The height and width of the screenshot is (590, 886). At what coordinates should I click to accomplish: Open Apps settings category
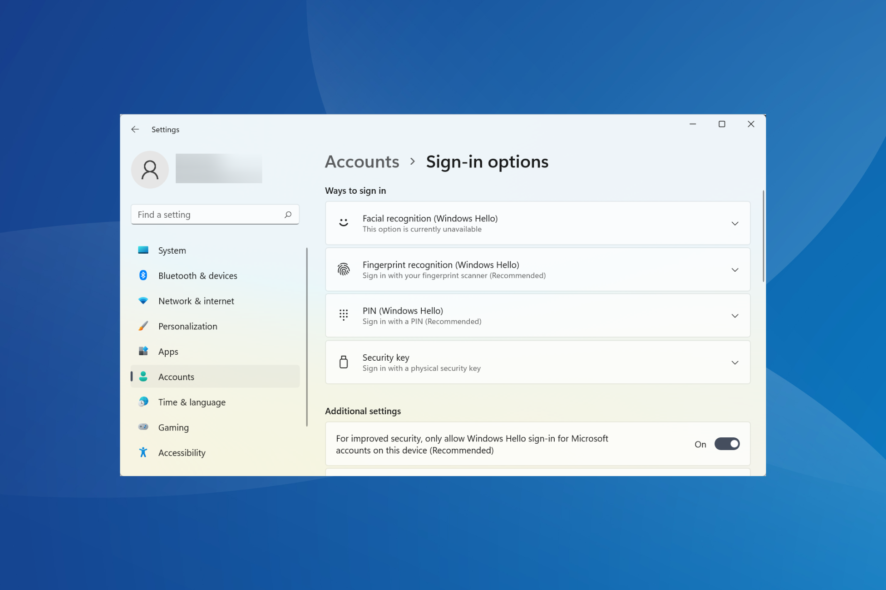pos(215,352)
